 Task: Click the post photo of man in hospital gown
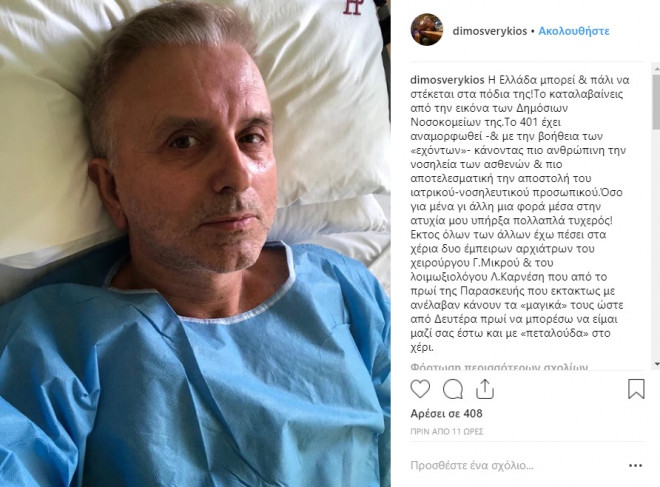coord(195,243)
